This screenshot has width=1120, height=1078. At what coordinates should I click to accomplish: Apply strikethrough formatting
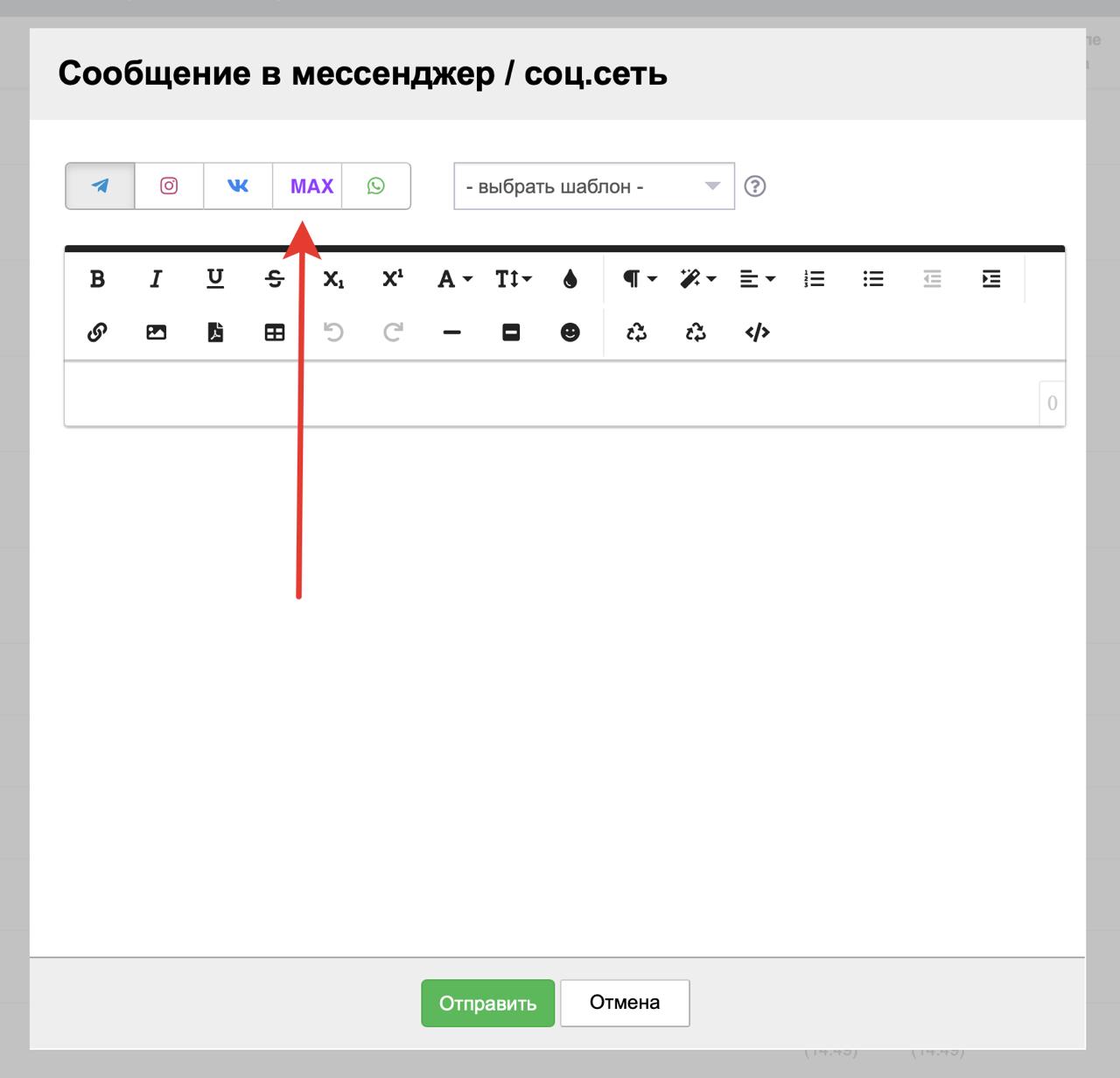tap(274, 279)
